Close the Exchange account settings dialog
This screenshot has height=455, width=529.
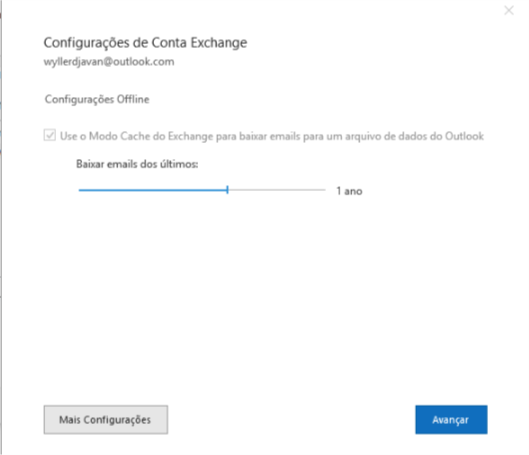point(509,10)
